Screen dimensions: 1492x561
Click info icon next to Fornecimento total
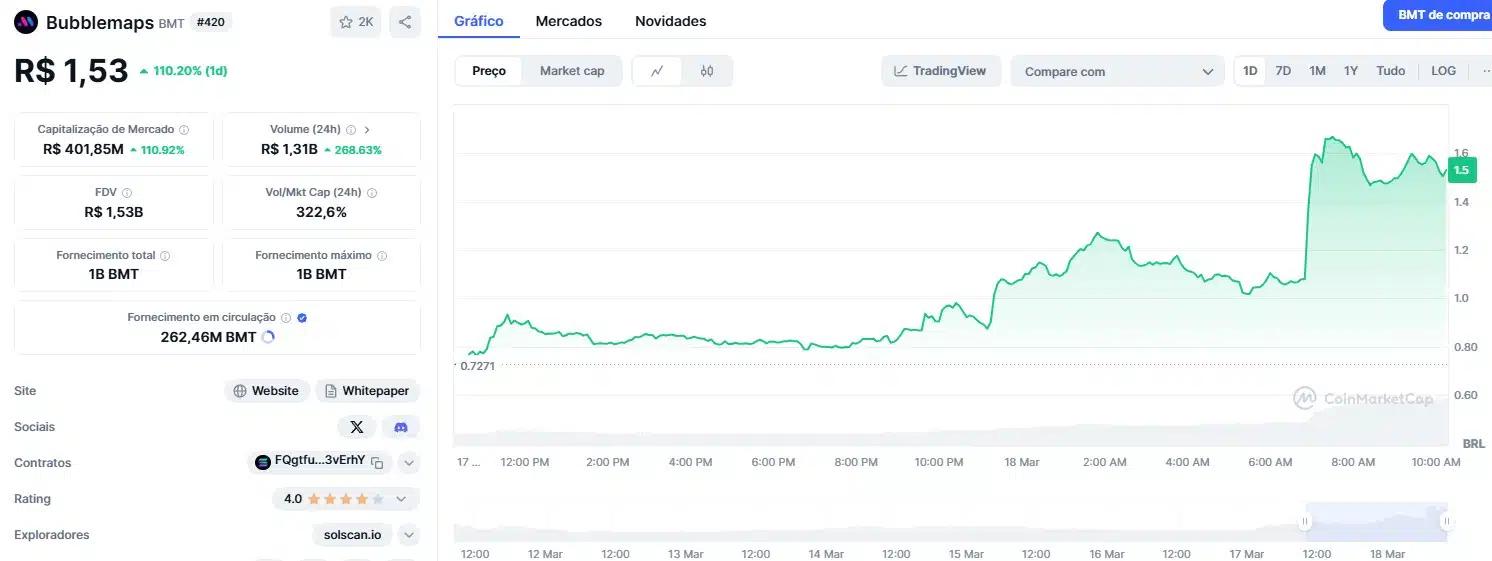(x=165, y=256)
